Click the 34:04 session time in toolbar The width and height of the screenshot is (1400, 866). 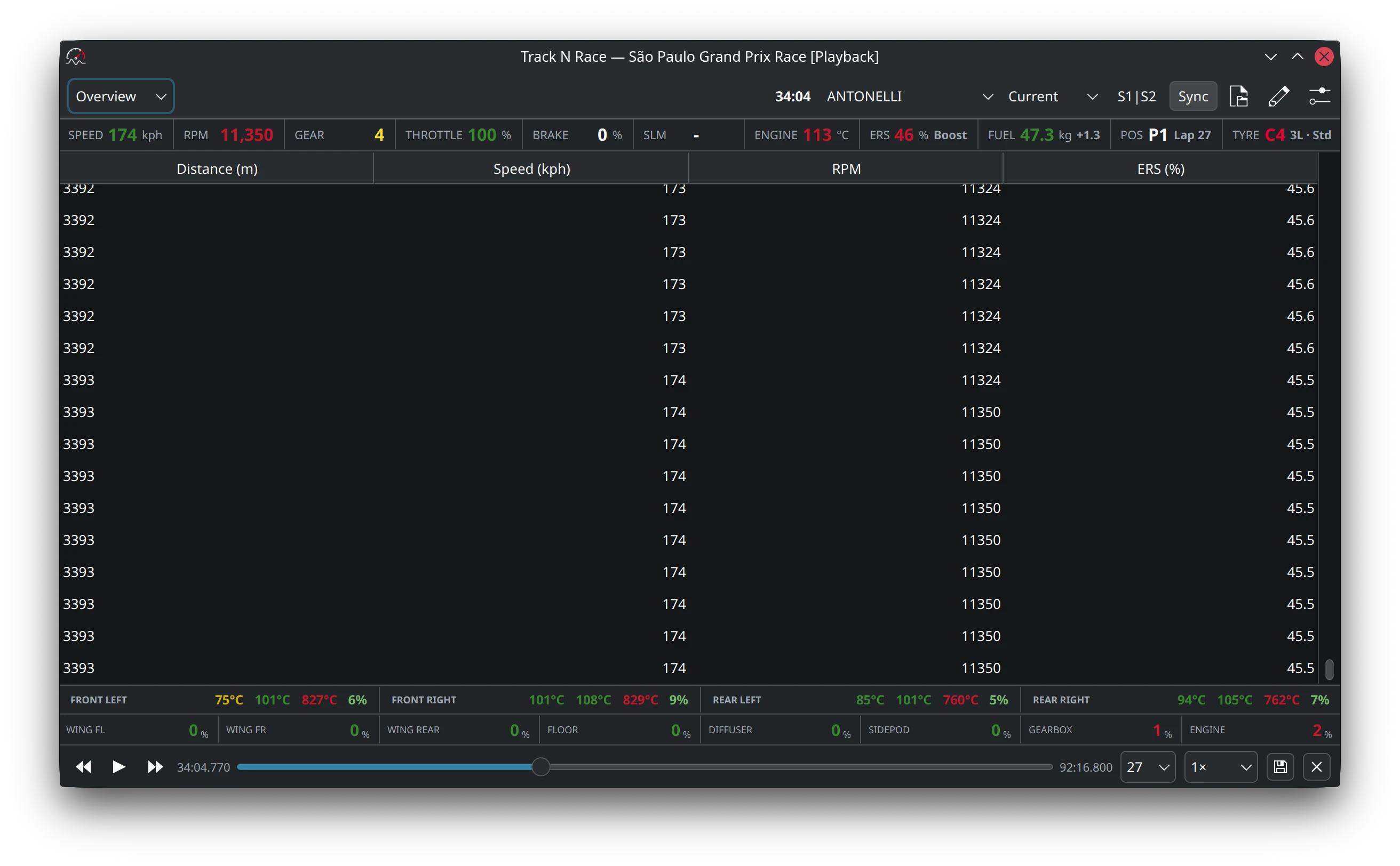792,96
